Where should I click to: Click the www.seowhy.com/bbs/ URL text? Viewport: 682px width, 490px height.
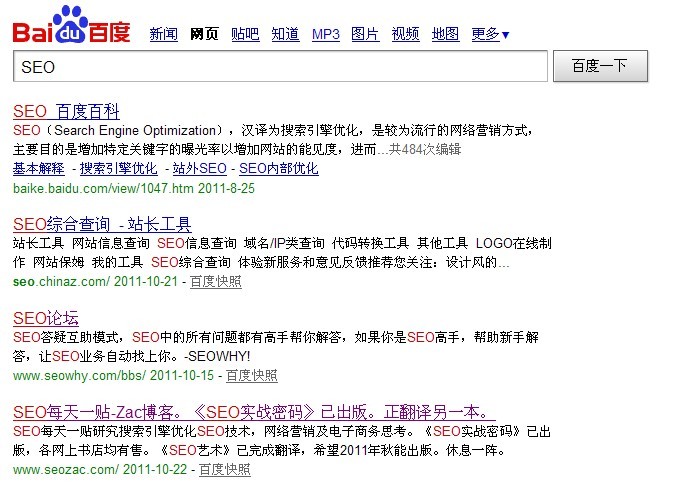pos(79,376)
